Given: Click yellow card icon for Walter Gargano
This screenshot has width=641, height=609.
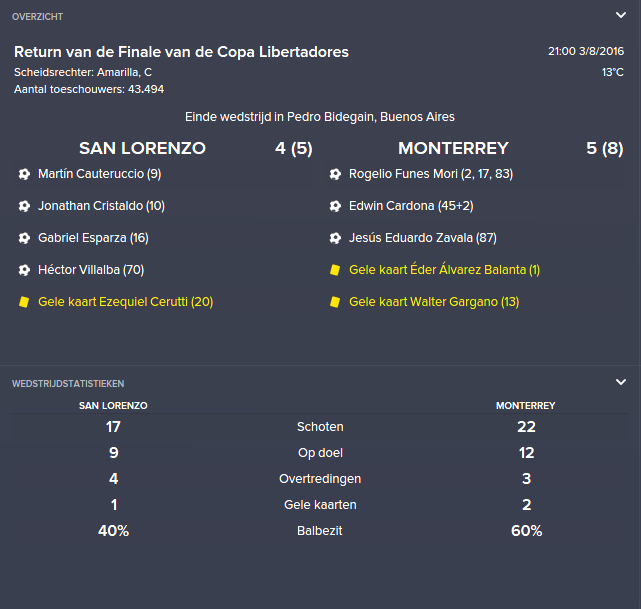Looking at the screenshot, I should coord(335,302).
